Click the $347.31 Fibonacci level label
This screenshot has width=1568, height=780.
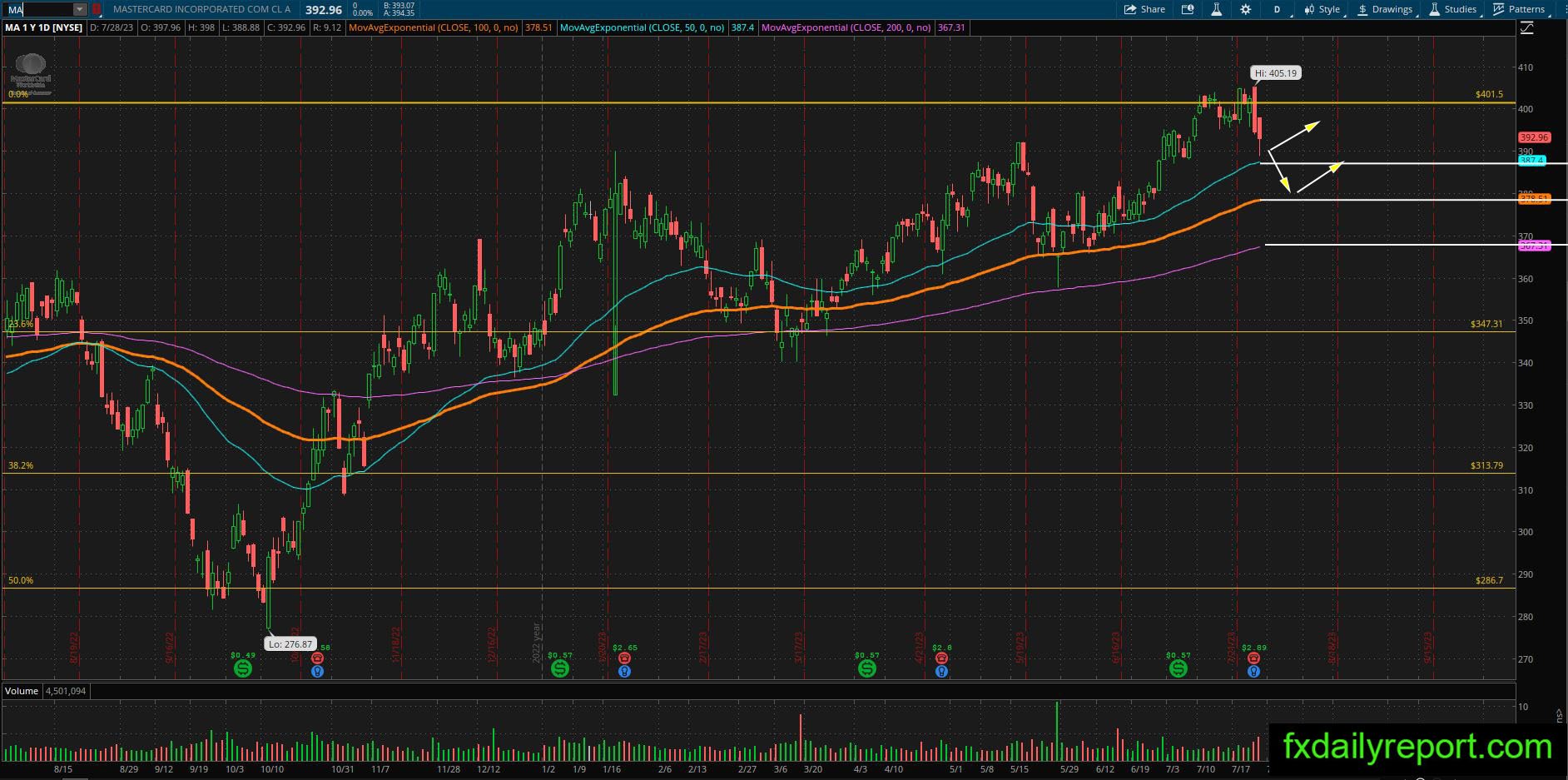click(1486, 324)
